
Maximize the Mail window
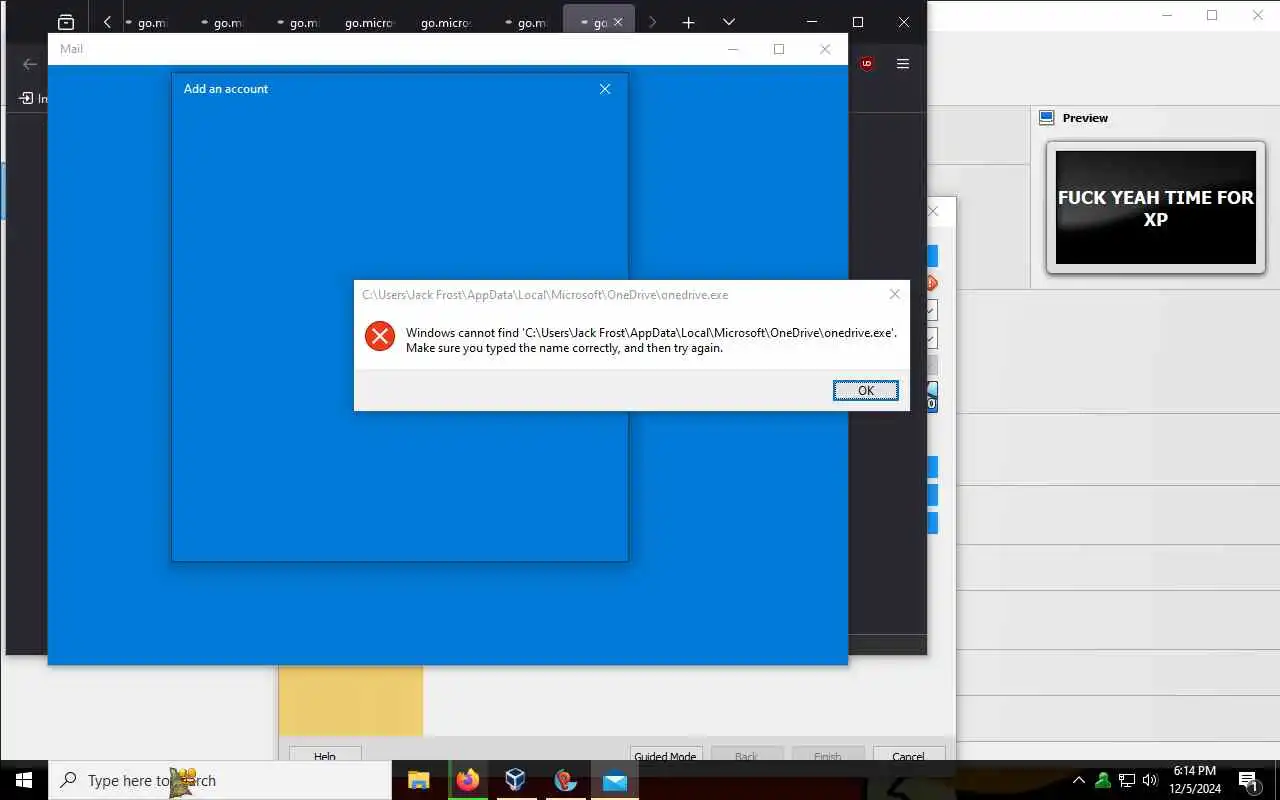point(779,49)
